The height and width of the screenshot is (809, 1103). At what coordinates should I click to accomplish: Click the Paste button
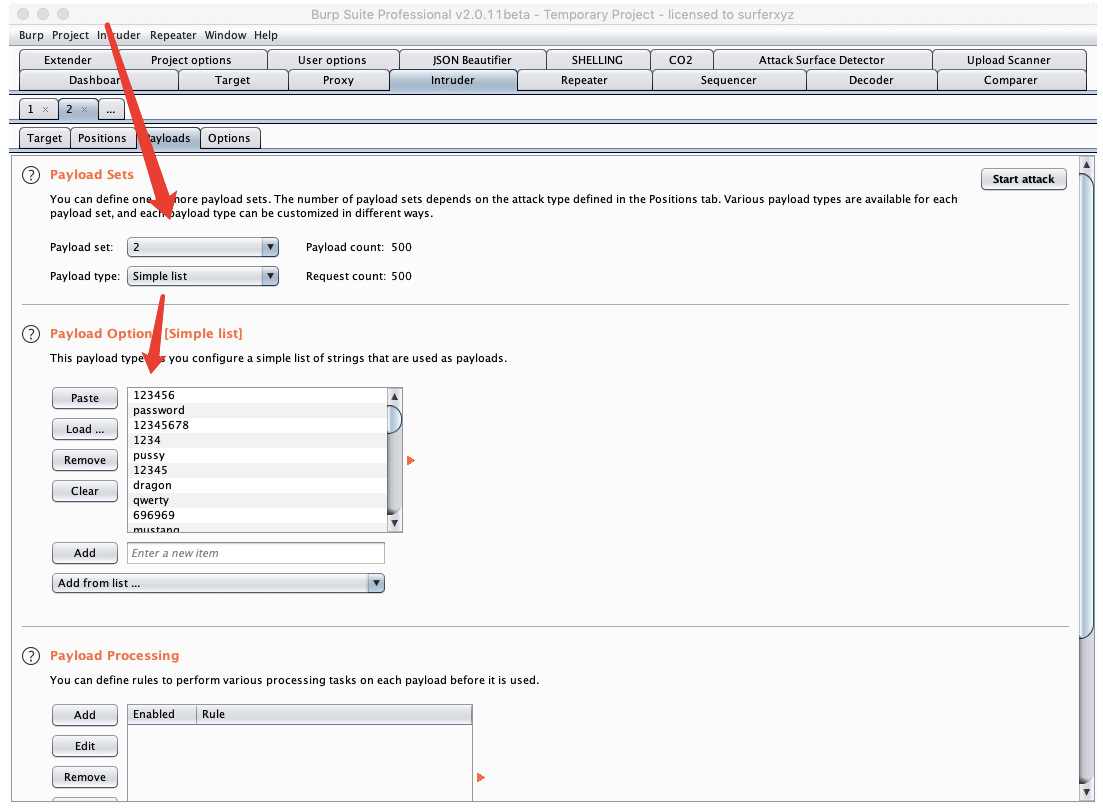pos(85,398)
